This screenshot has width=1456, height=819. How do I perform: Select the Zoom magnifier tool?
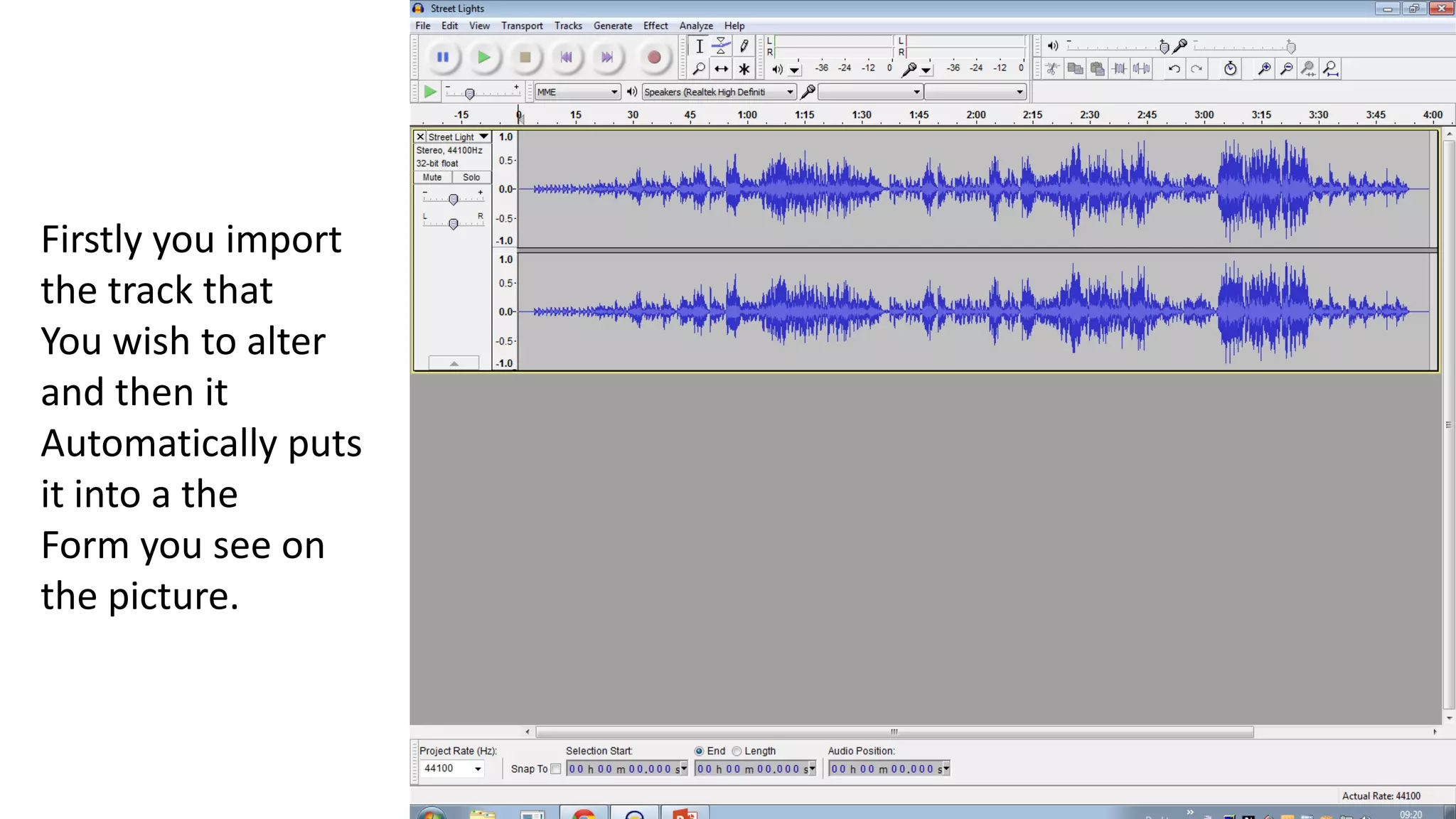pos(700,69)
